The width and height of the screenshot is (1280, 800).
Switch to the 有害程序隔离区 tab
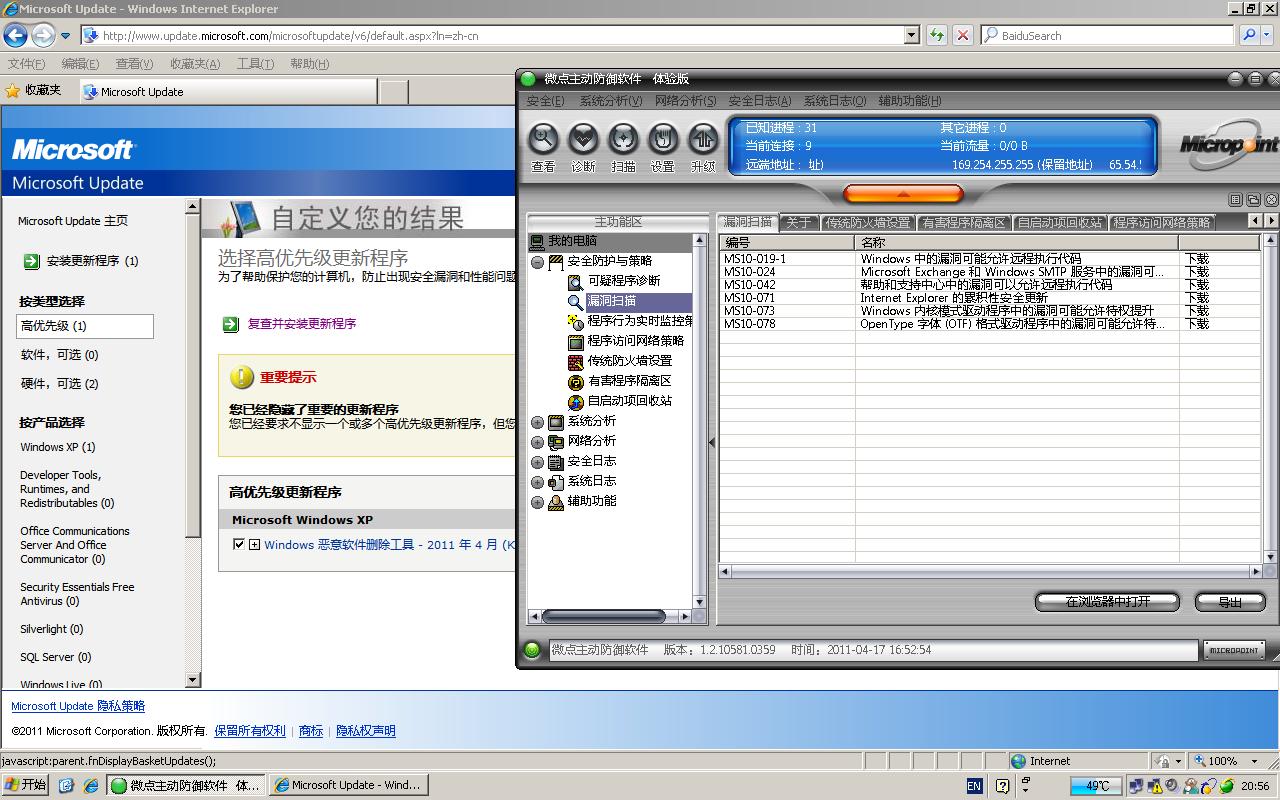tap(963, 223)
